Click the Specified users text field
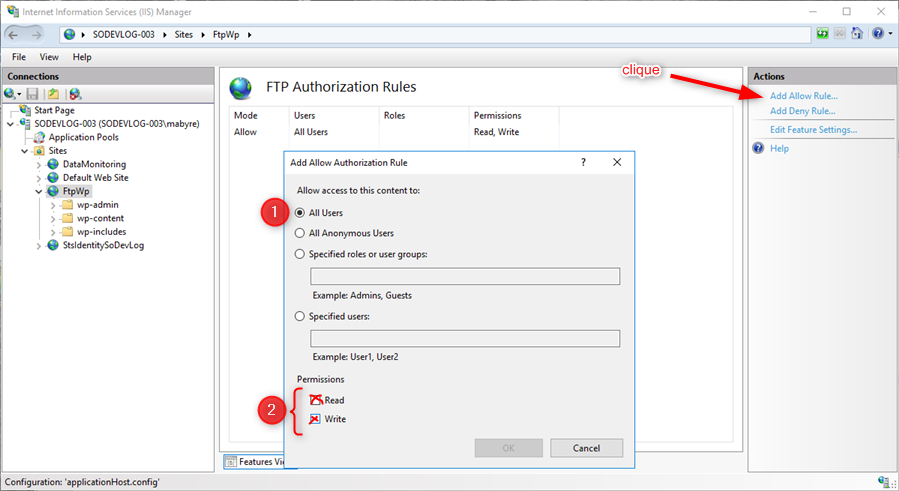Screen dimensions: 899x491 [464, 338]
